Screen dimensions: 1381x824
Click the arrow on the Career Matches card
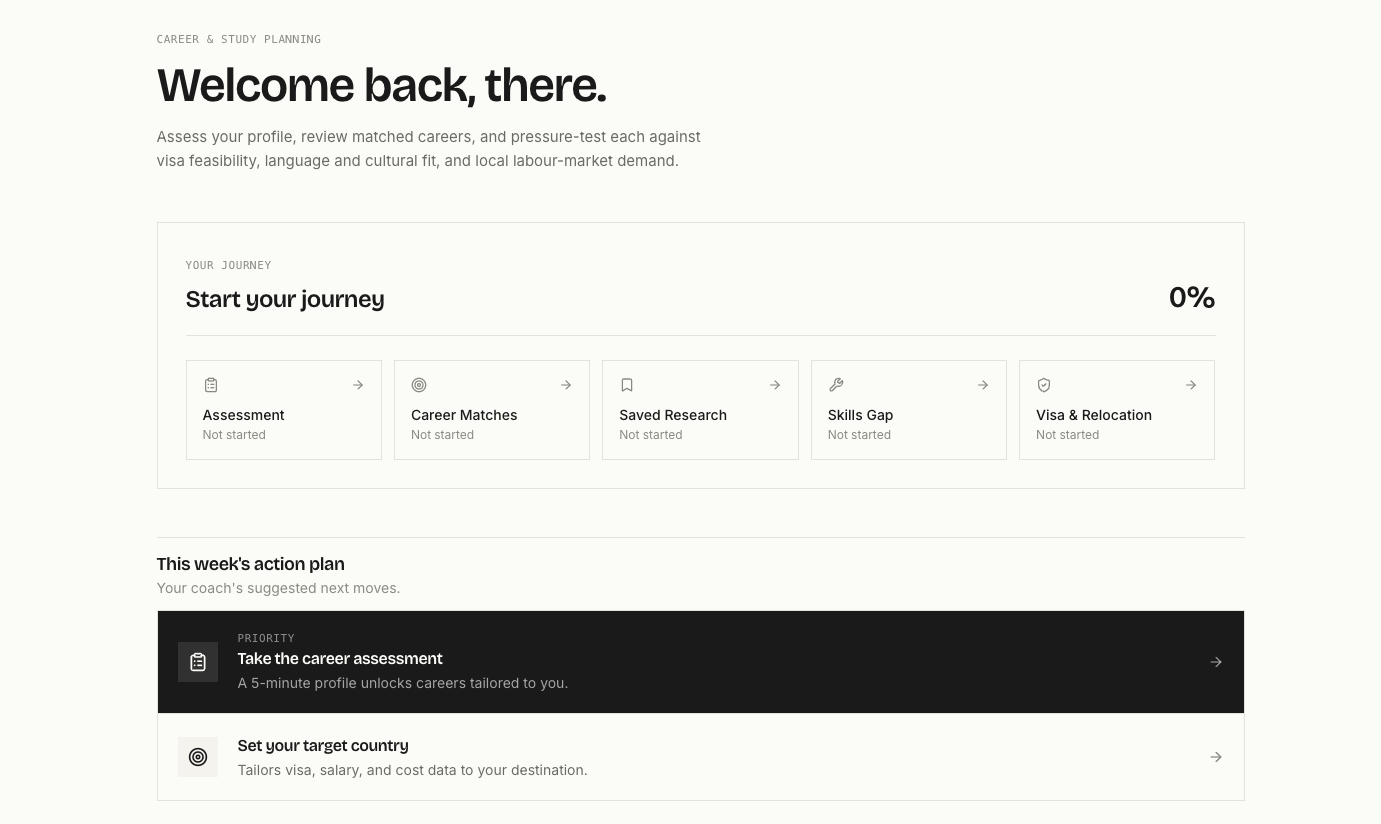566,385
